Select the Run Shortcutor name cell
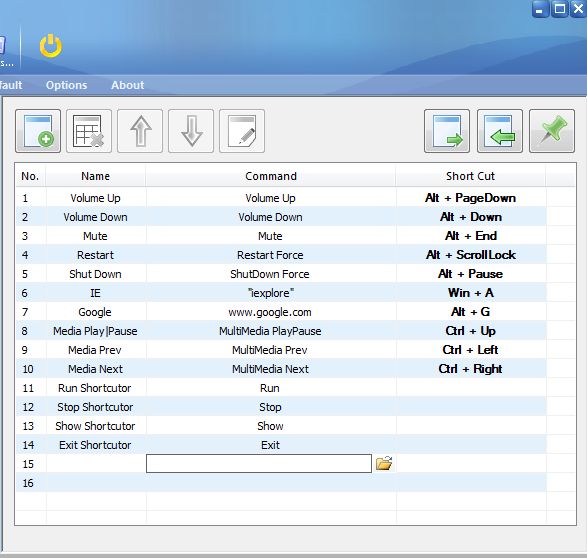This screenshot has width=587, height=558. click(x=95, y=388)
